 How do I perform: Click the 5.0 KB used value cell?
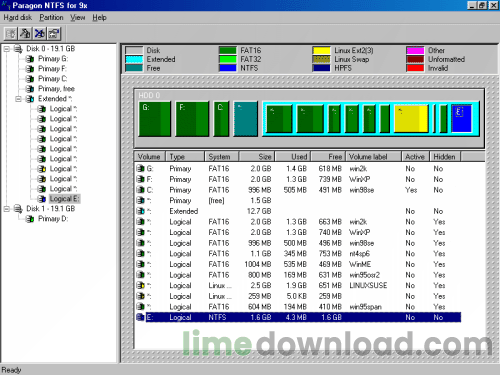[x=296, y=296]
